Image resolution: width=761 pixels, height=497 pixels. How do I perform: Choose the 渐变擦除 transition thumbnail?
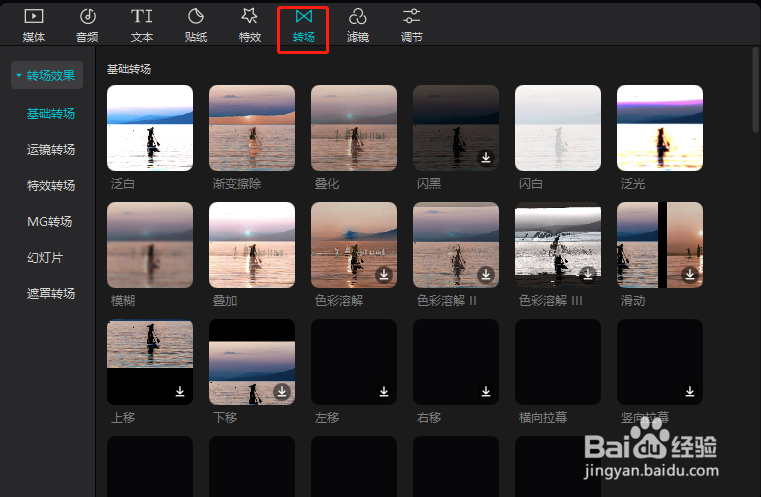point(252,128)
